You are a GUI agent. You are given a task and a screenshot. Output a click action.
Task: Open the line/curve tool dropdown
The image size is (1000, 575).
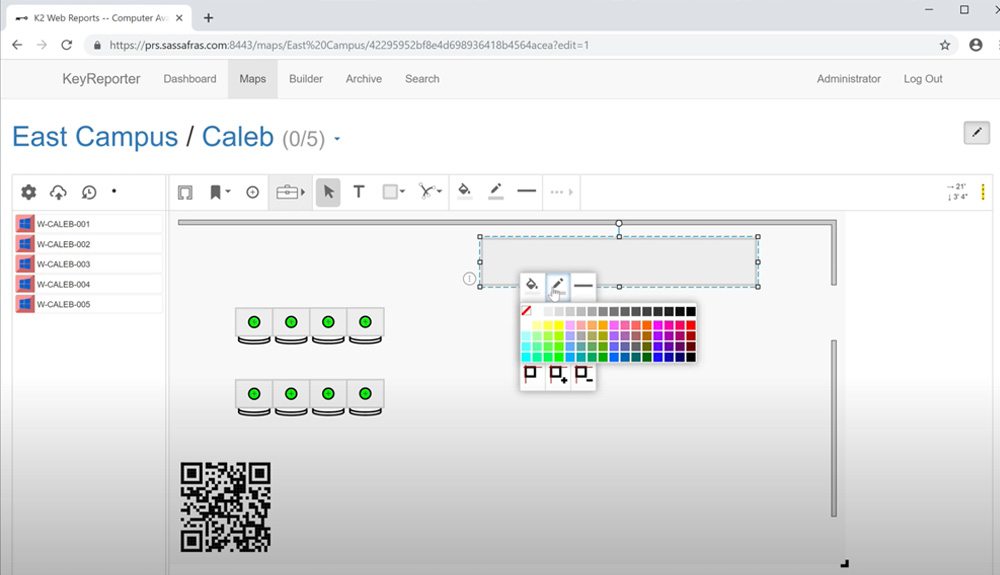[x=430, y=191]
